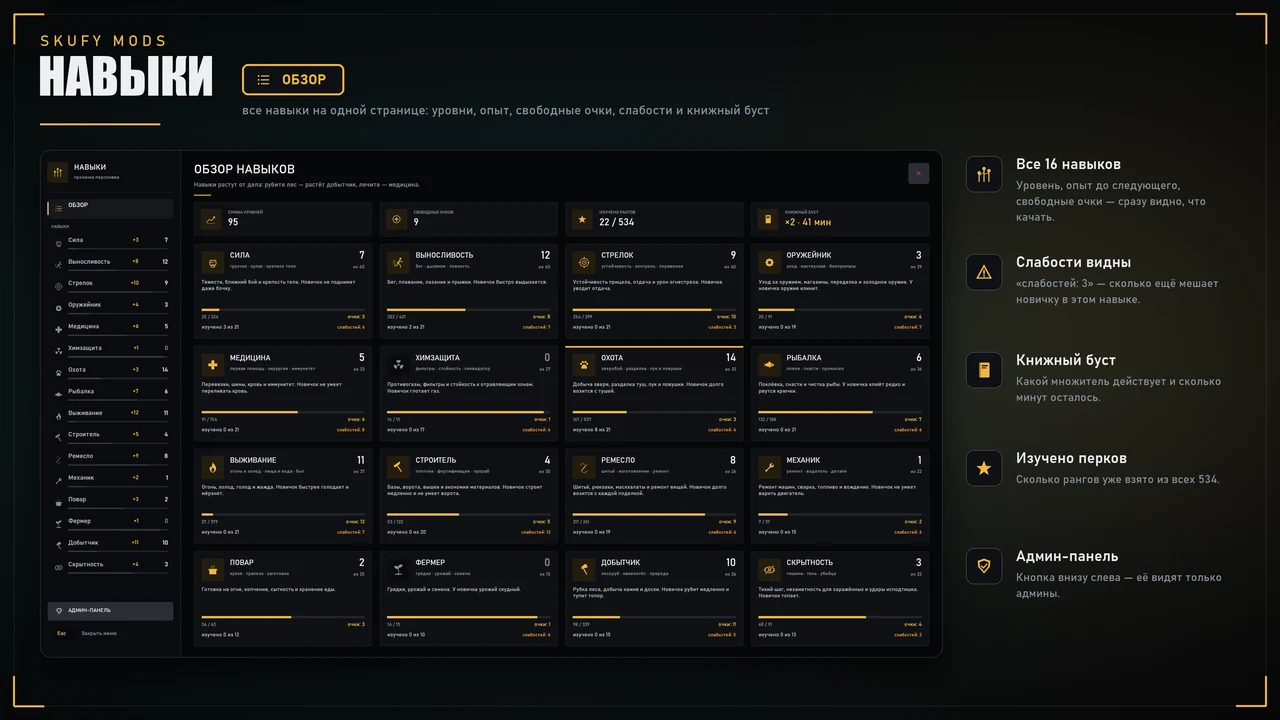Click the «×2 · 41 мин» book boost value
Screen dimensions: 1280x720
pyautogui.click(x=808, y=222)
